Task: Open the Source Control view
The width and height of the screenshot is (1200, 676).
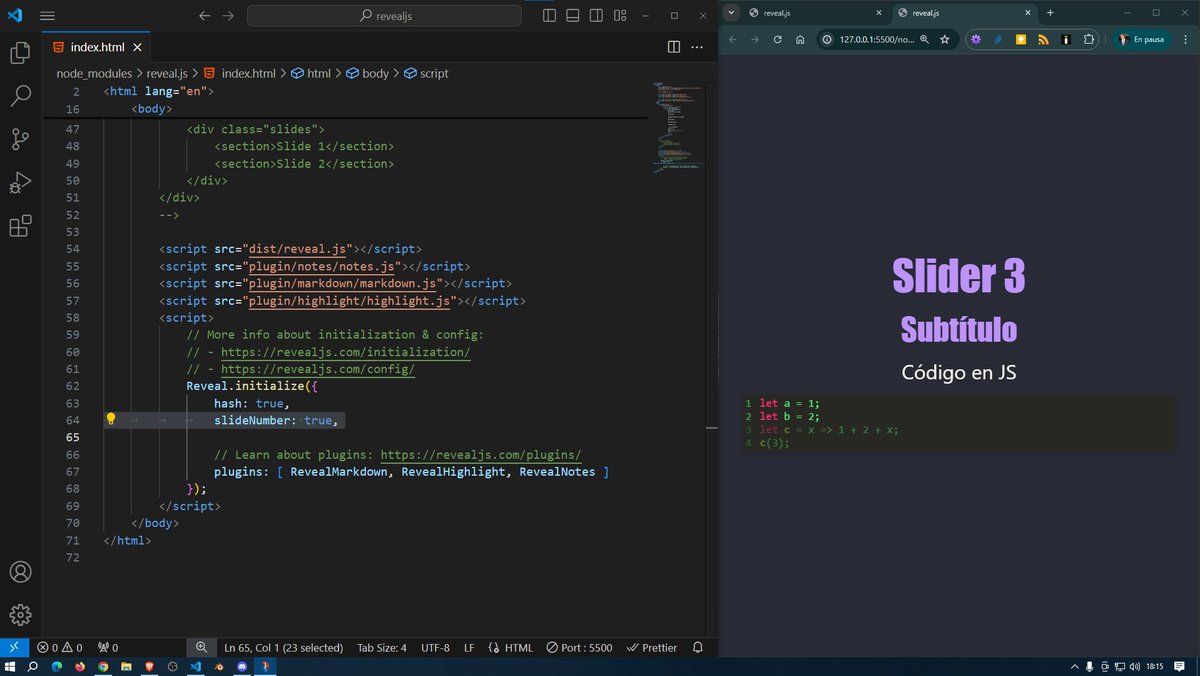Action: (20, 139)
